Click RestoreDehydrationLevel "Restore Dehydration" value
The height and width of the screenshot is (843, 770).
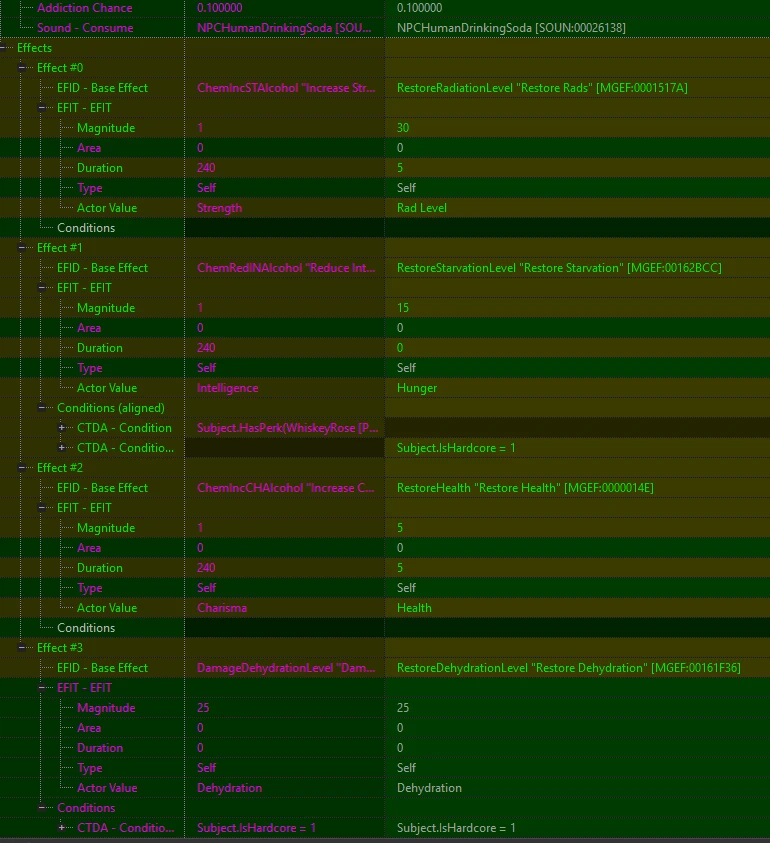568,668
